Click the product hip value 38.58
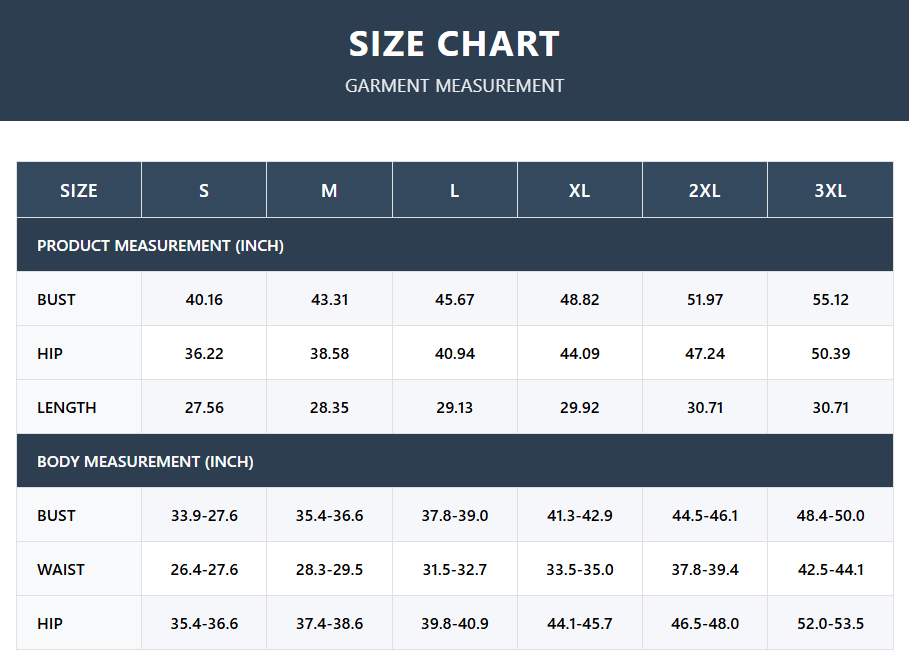Viewport: 909px width, 662px height. point(329,353)
